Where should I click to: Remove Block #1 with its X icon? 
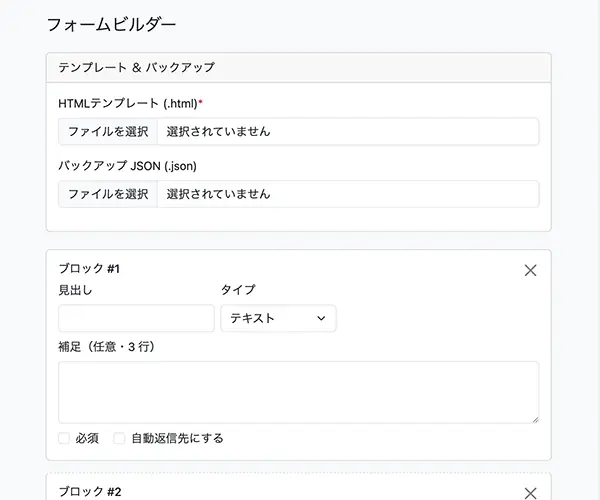530,270
